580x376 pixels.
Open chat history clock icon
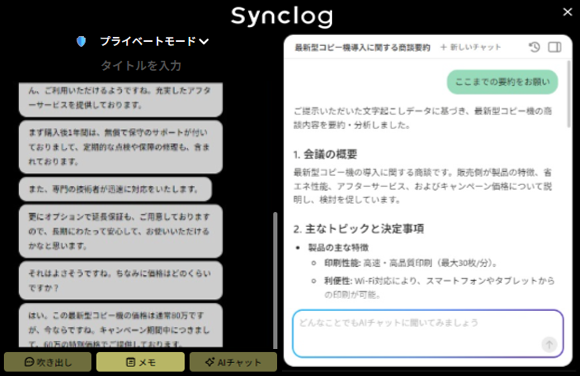point(534,47)
